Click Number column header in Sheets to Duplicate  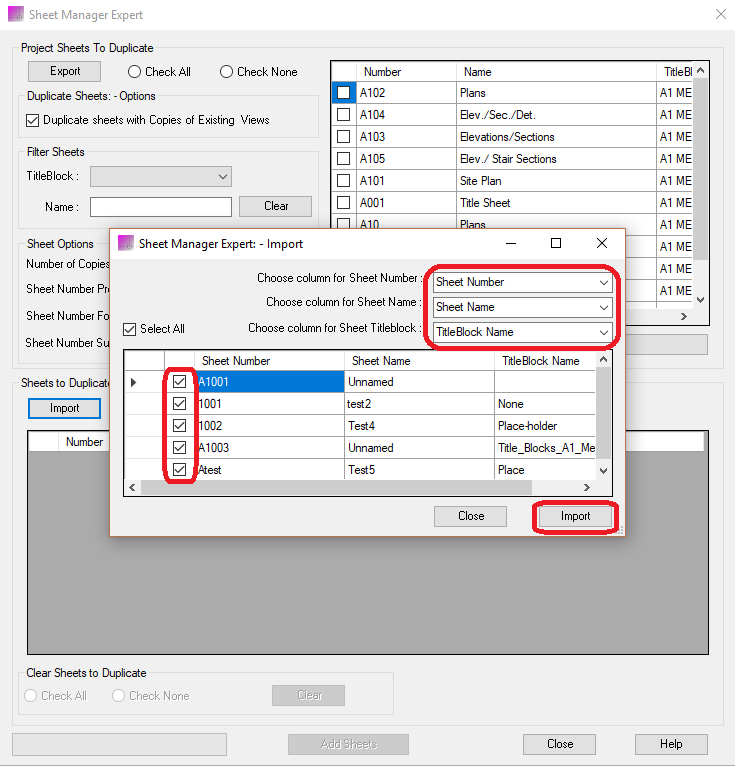pyautogui.click(x=84, y=442)
